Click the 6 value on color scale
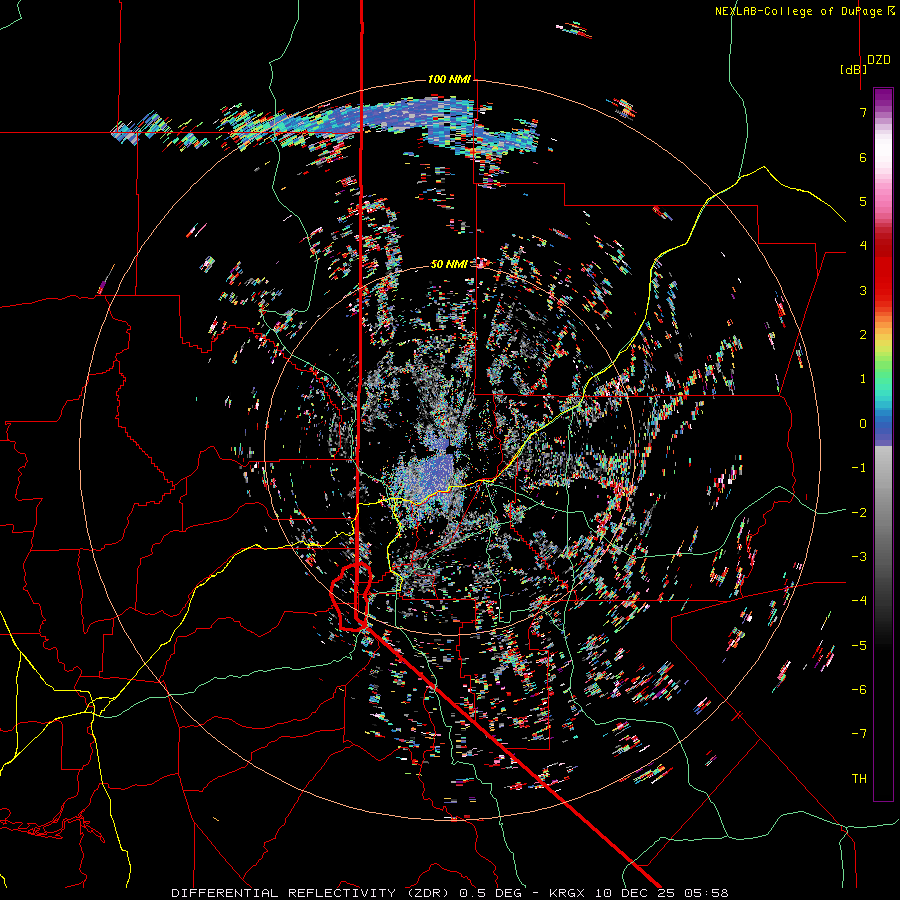The height and width of the screenshot is (900, 900). pyautogui.click(x=863, y=157)
